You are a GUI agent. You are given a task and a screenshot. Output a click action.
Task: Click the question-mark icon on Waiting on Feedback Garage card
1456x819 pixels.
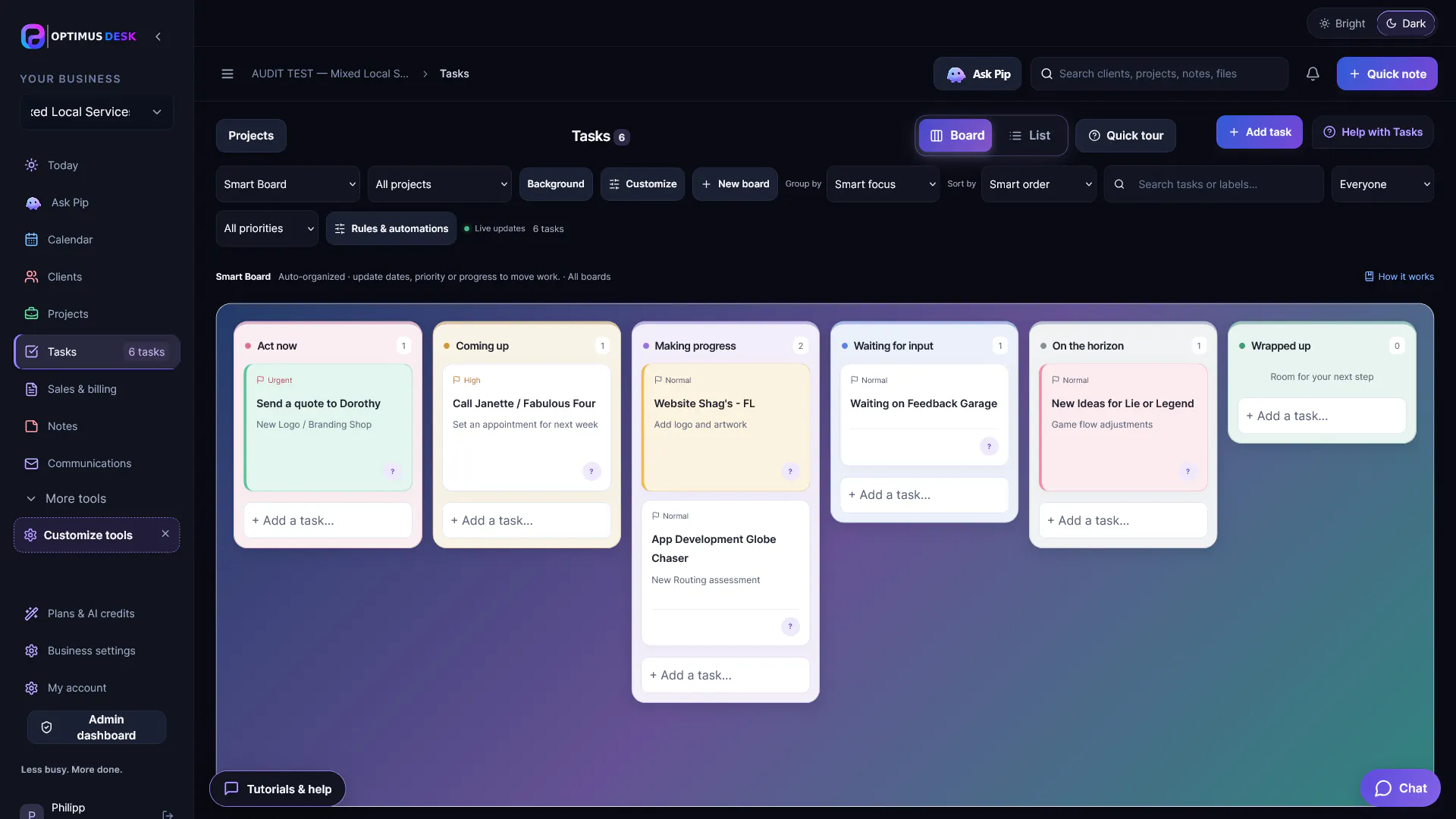tap(989, 446)
